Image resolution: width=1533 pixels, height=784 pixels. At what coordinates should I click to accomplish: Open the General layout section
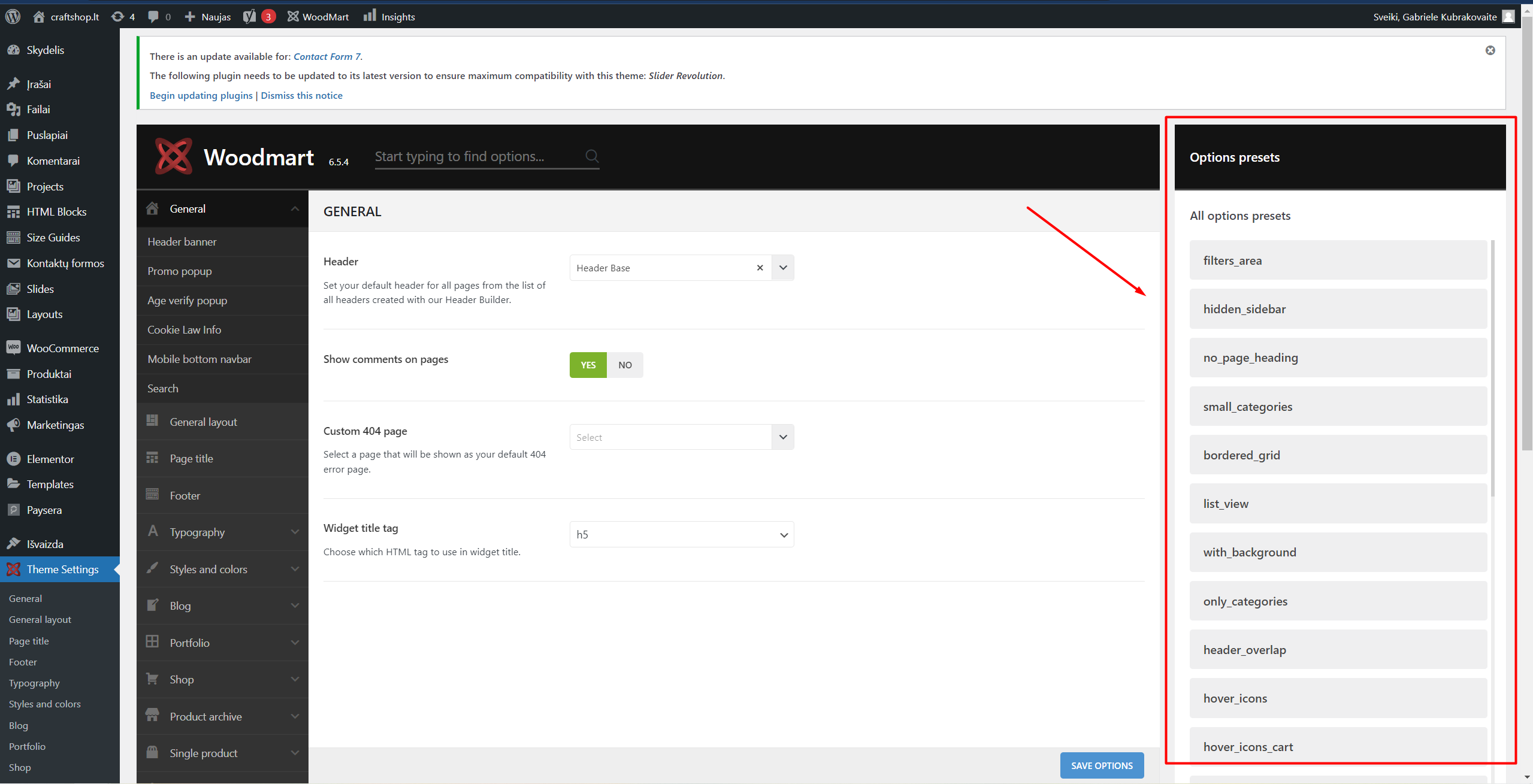(222, 422)
